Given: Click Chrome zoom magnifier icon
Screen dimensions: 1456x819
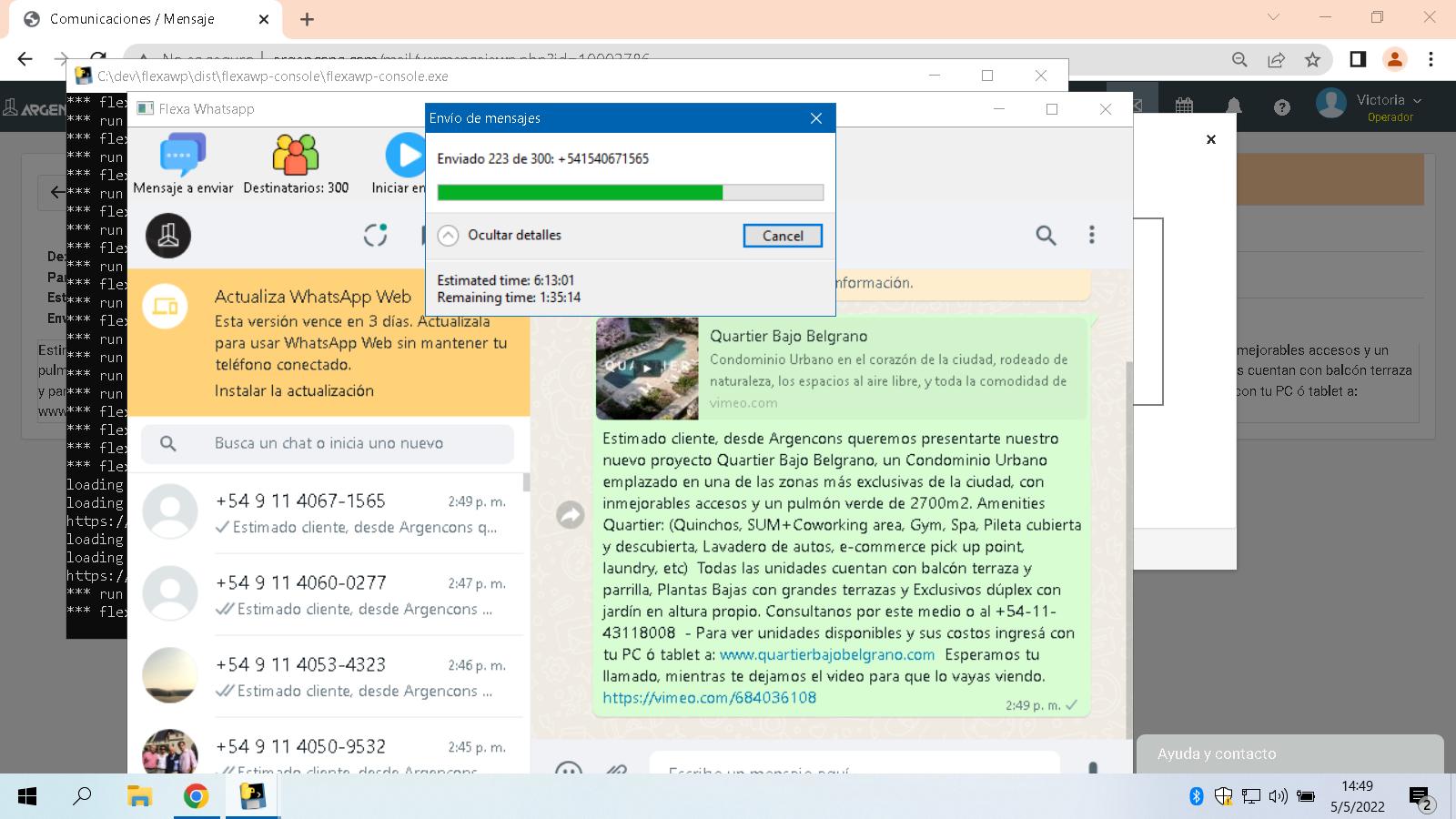Looking at the screenshot, I should tap(1239, 59).
